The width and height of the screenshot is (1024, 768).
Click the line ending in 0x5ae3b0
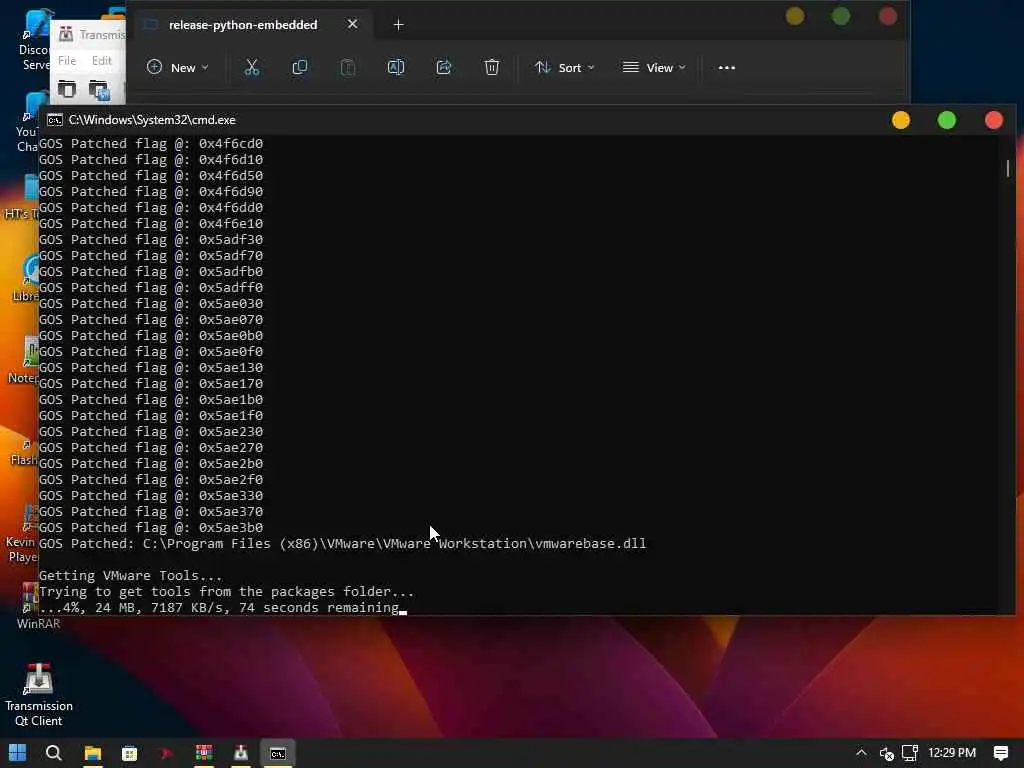[151, 528]
